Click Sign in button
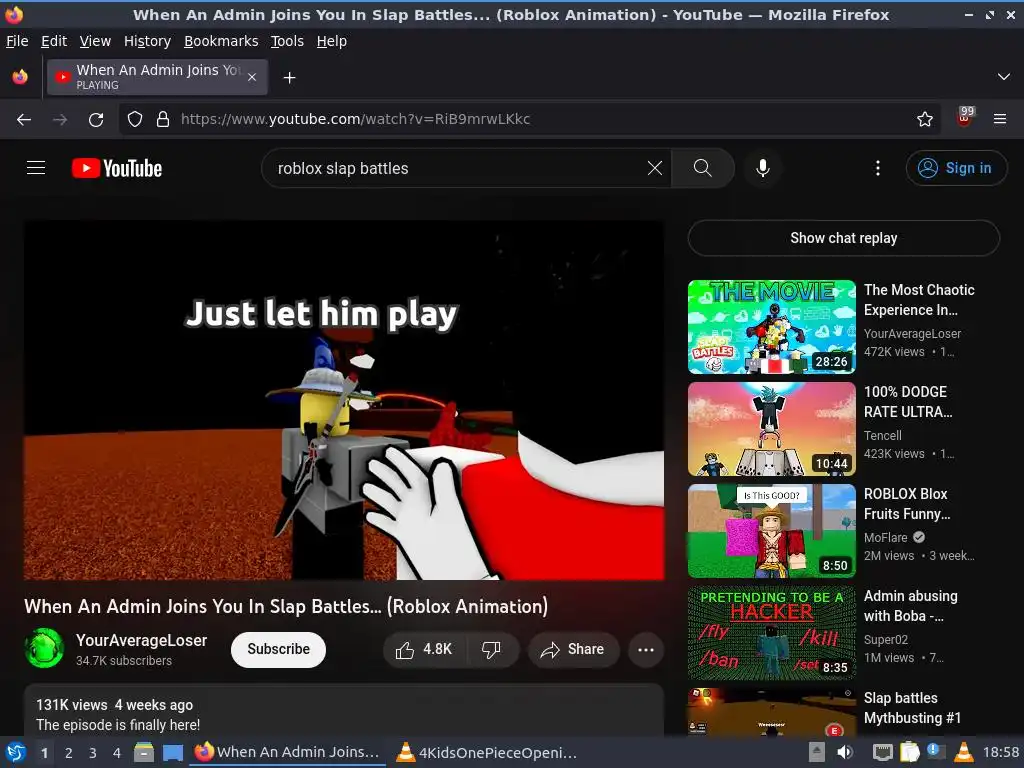Screen dimensions: 1024x768 point(956,168)
